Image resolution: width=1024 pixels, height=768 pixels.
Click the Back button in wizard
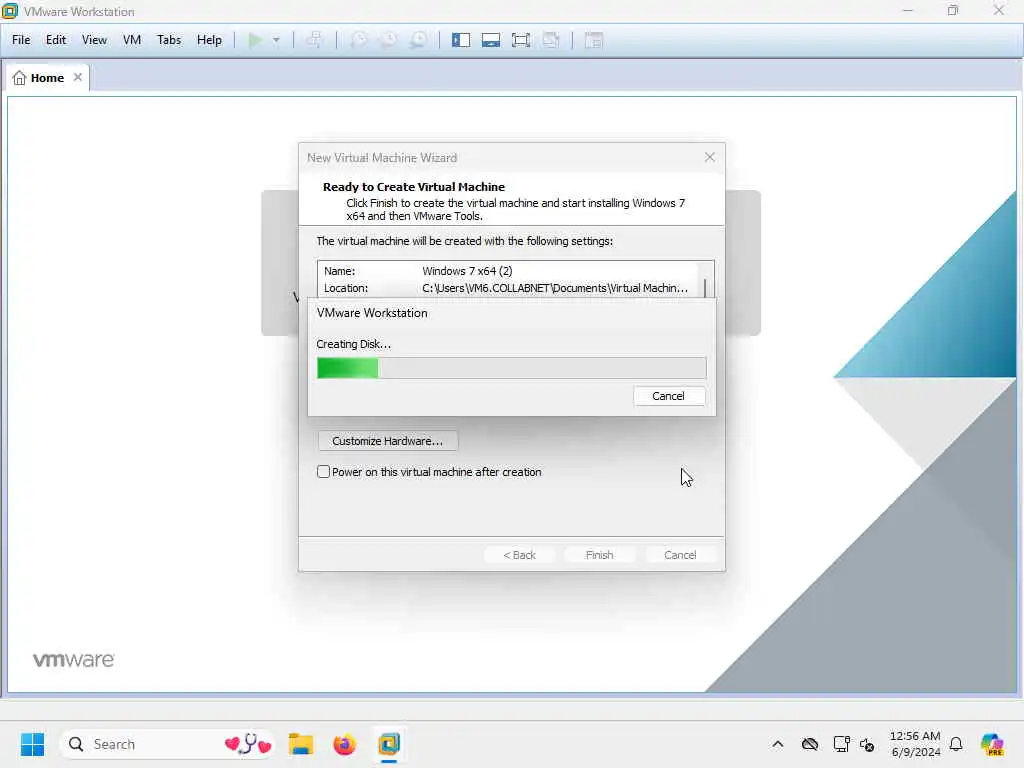click(x=520, y=554)
